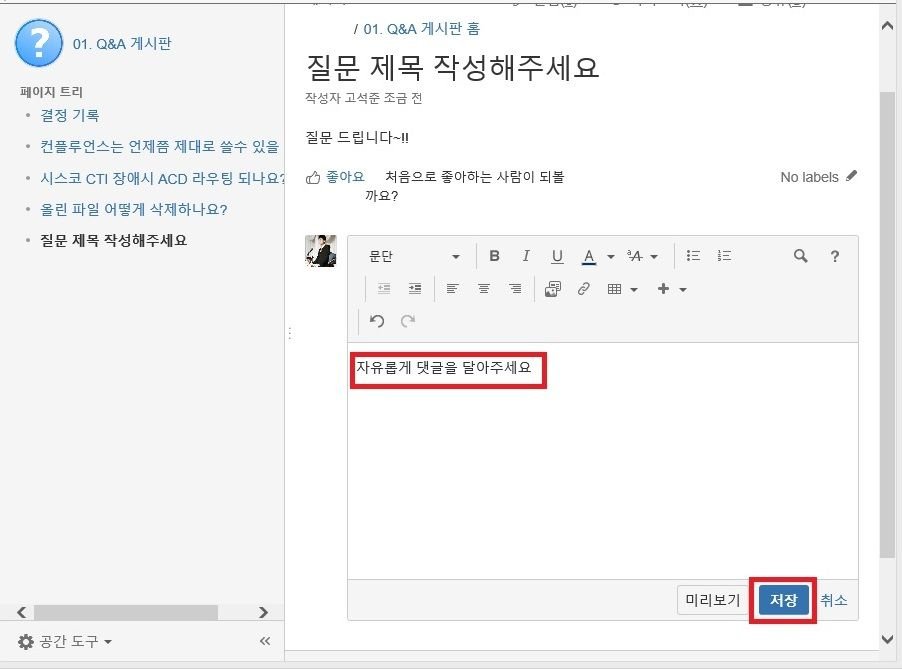Open the 결정 기록 page

70,115
